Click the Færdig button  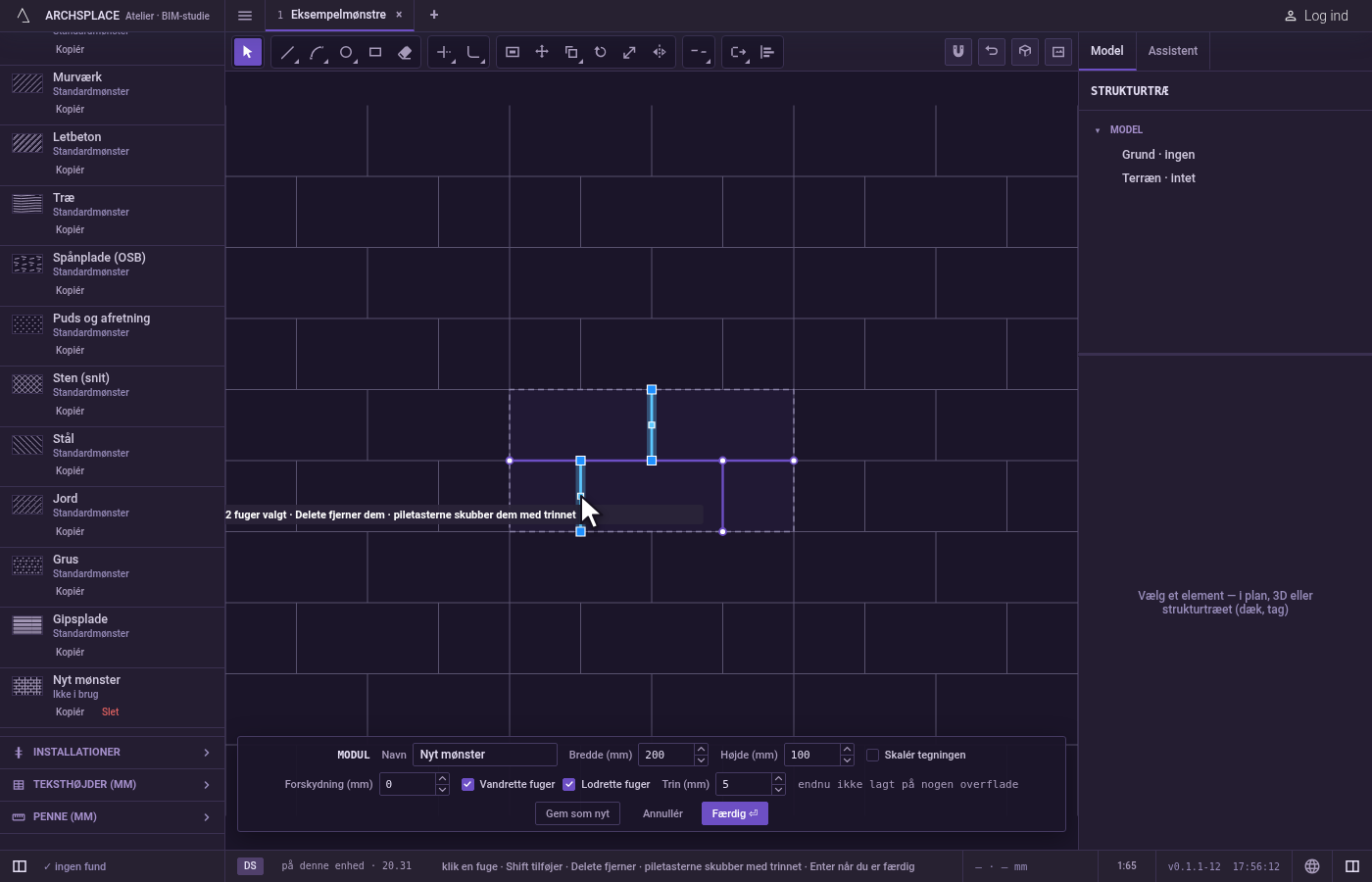click(735, 813)
